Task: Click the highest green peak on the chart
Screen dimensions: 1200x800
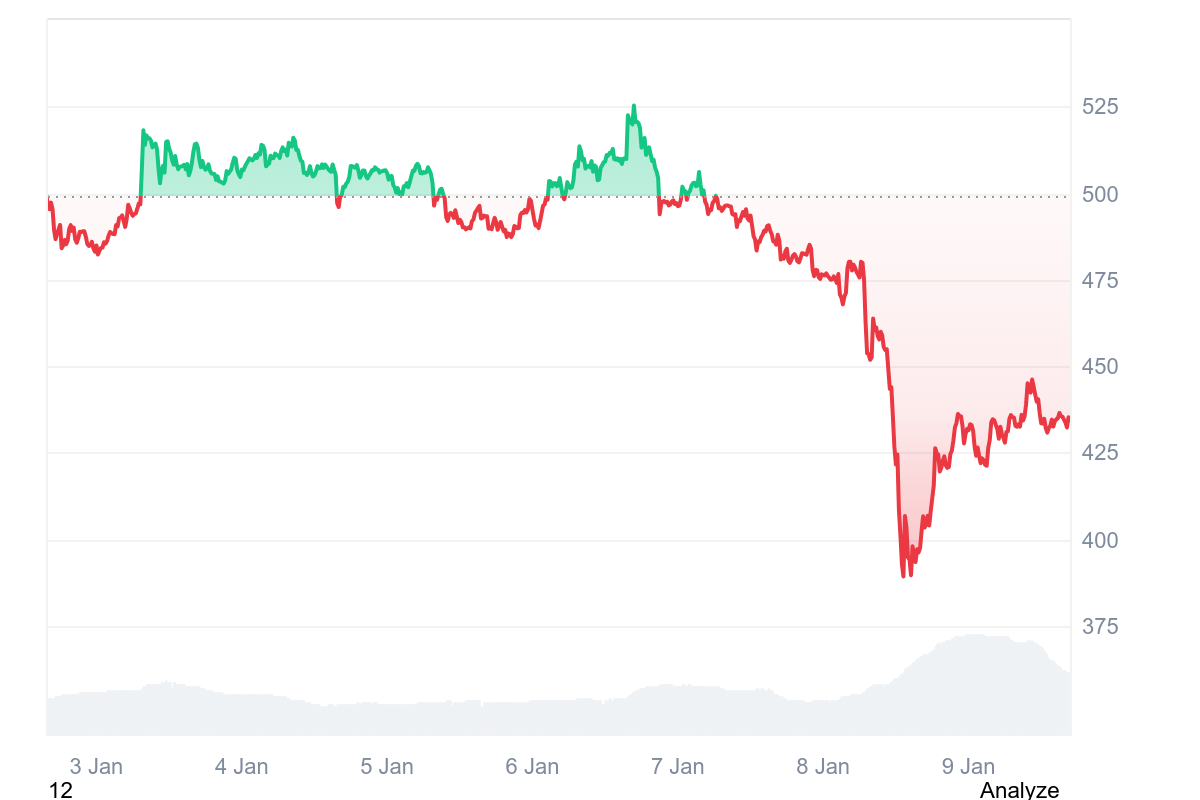Action: pyautogui.click(x=633, y=106)
